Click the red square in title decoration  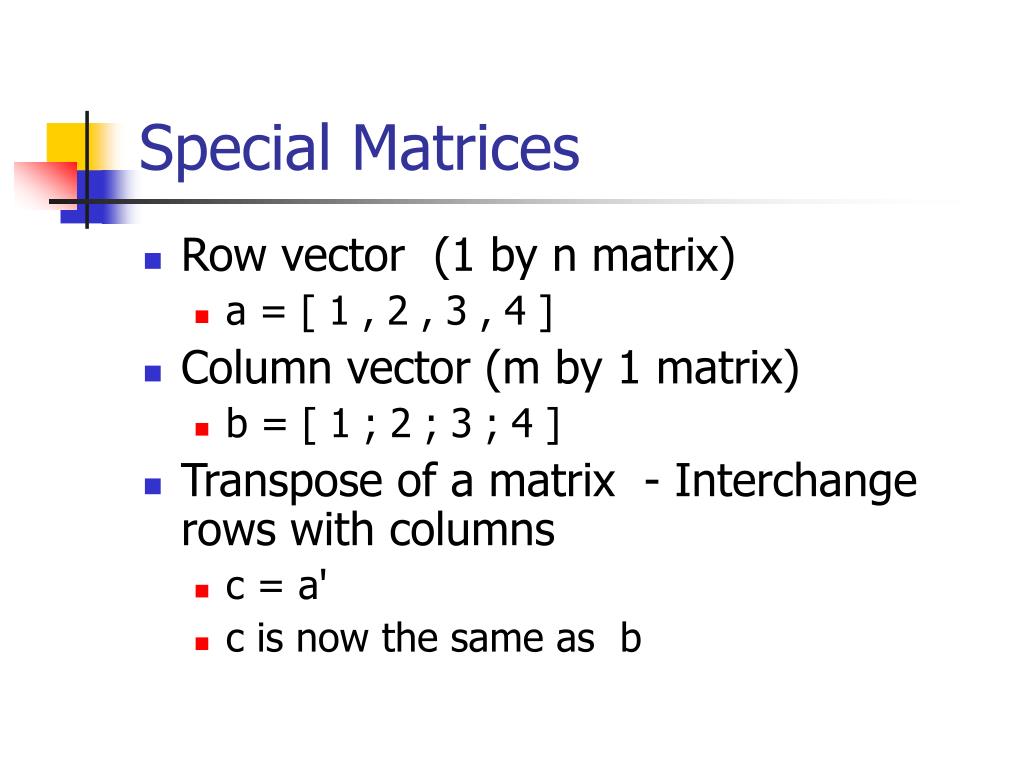click(x=47, y=184)
